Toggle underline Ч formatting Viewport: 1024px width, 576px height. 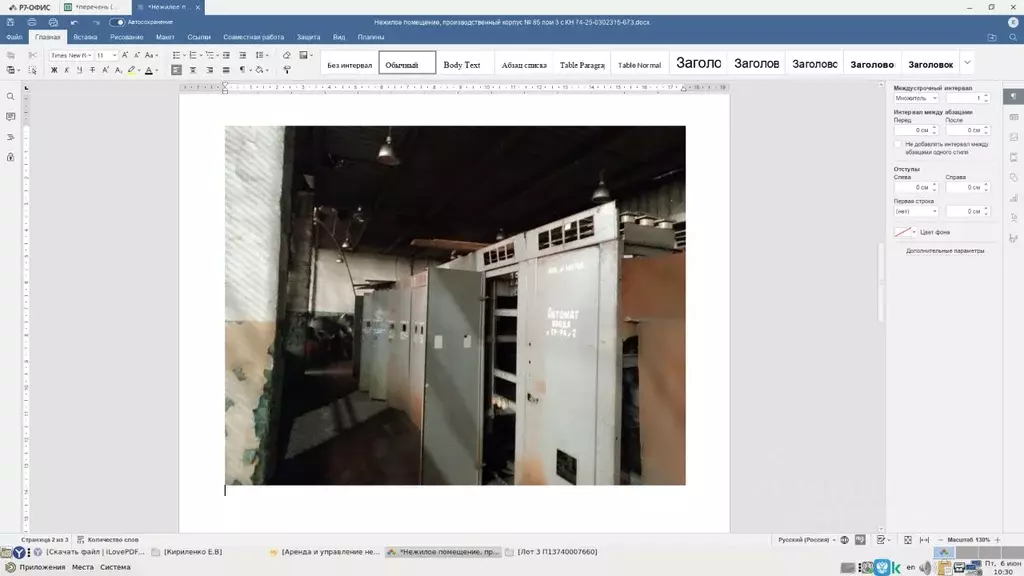coord(80,70)
